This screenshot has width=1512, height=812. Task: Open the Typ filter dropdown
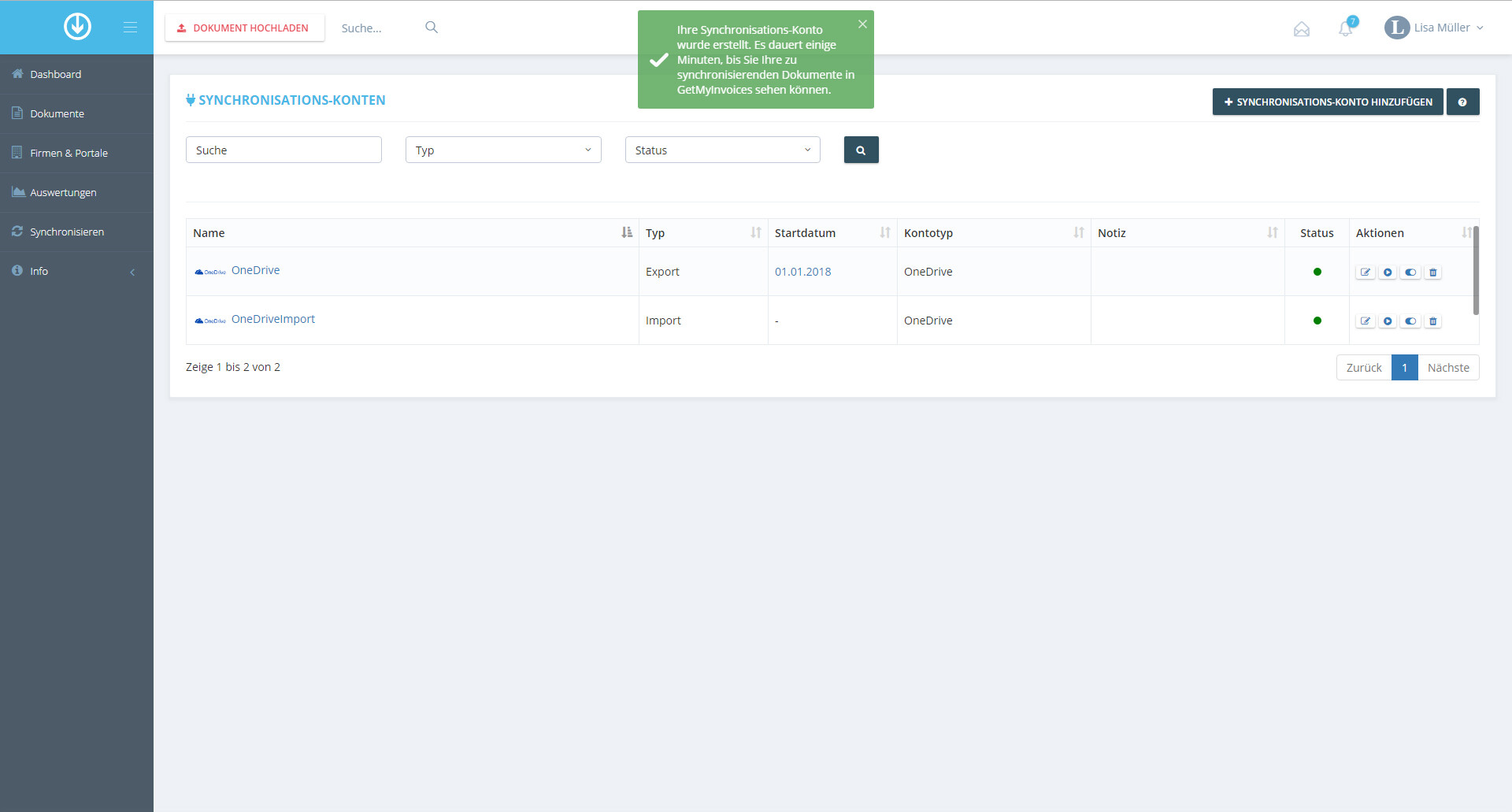tap(503, 150)
